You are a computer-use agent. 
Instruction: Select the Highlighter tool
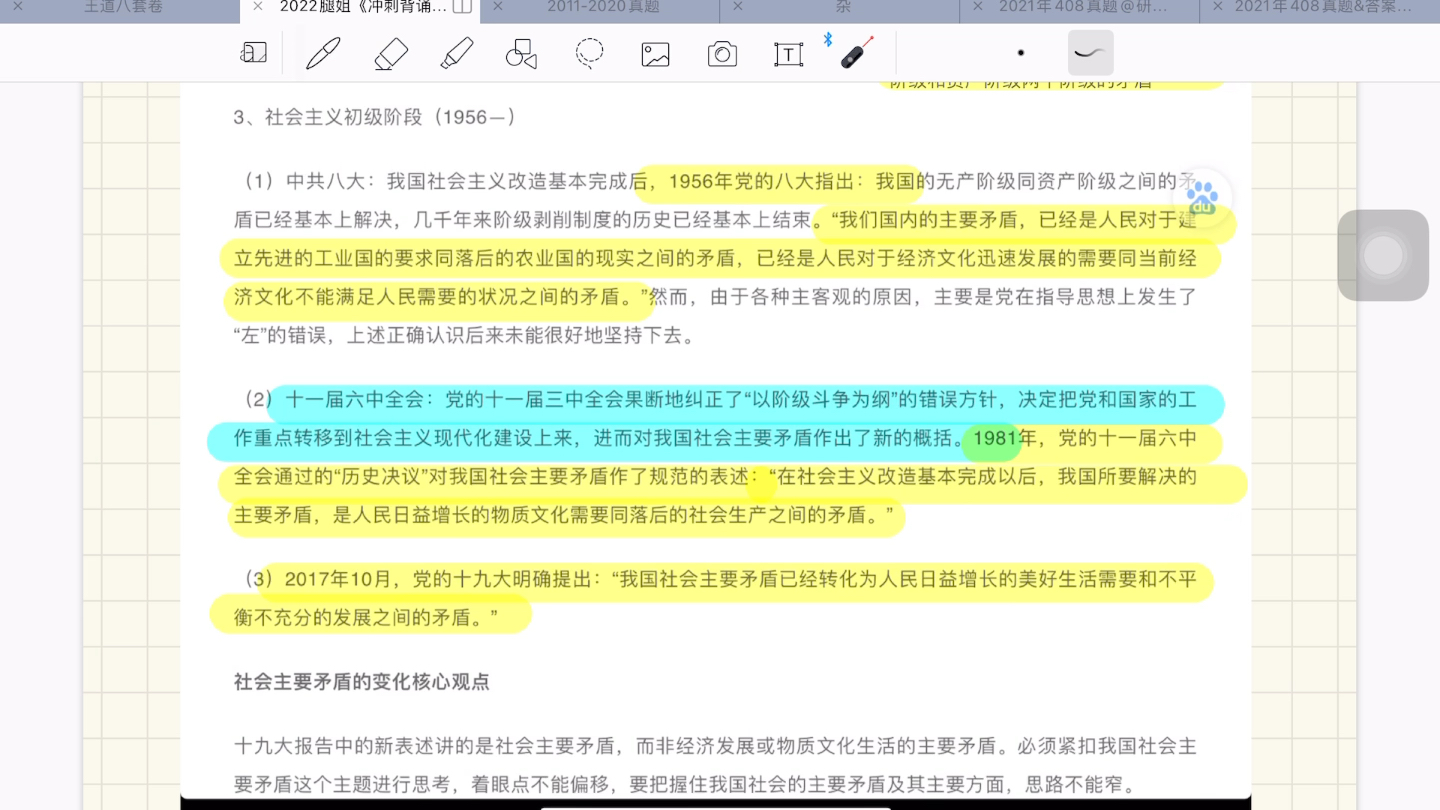click(x=457, y=53)
